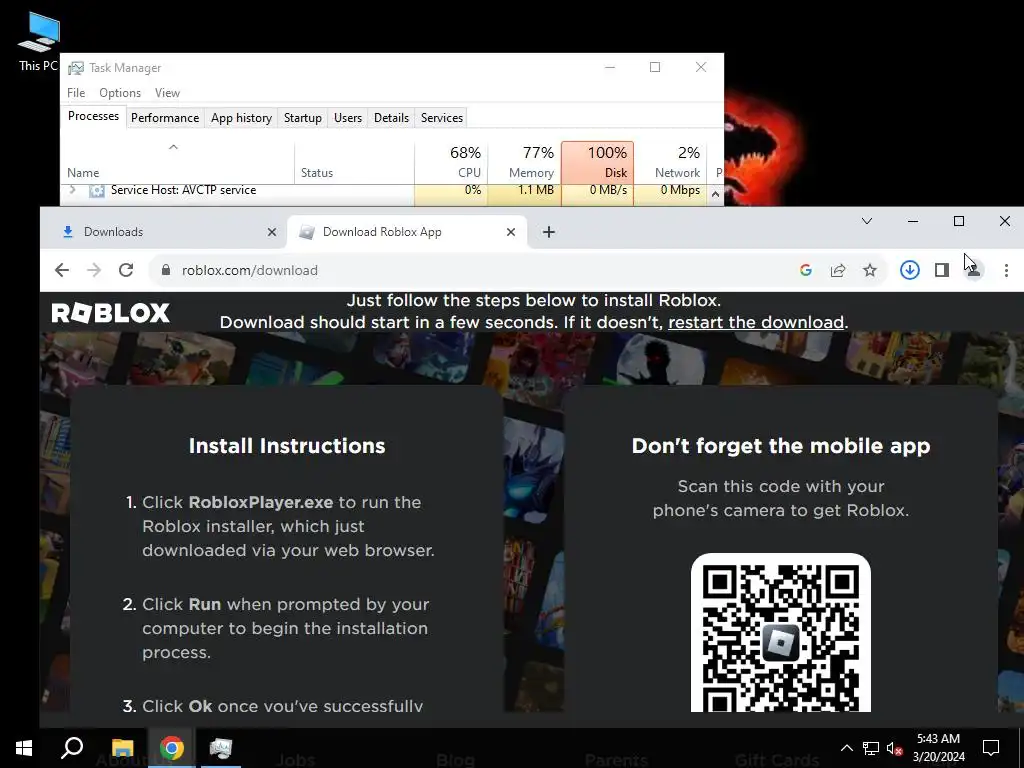The image size is (1024, 768).
Task: Select Download Roblox App browser tab
Action: (406, 232)
